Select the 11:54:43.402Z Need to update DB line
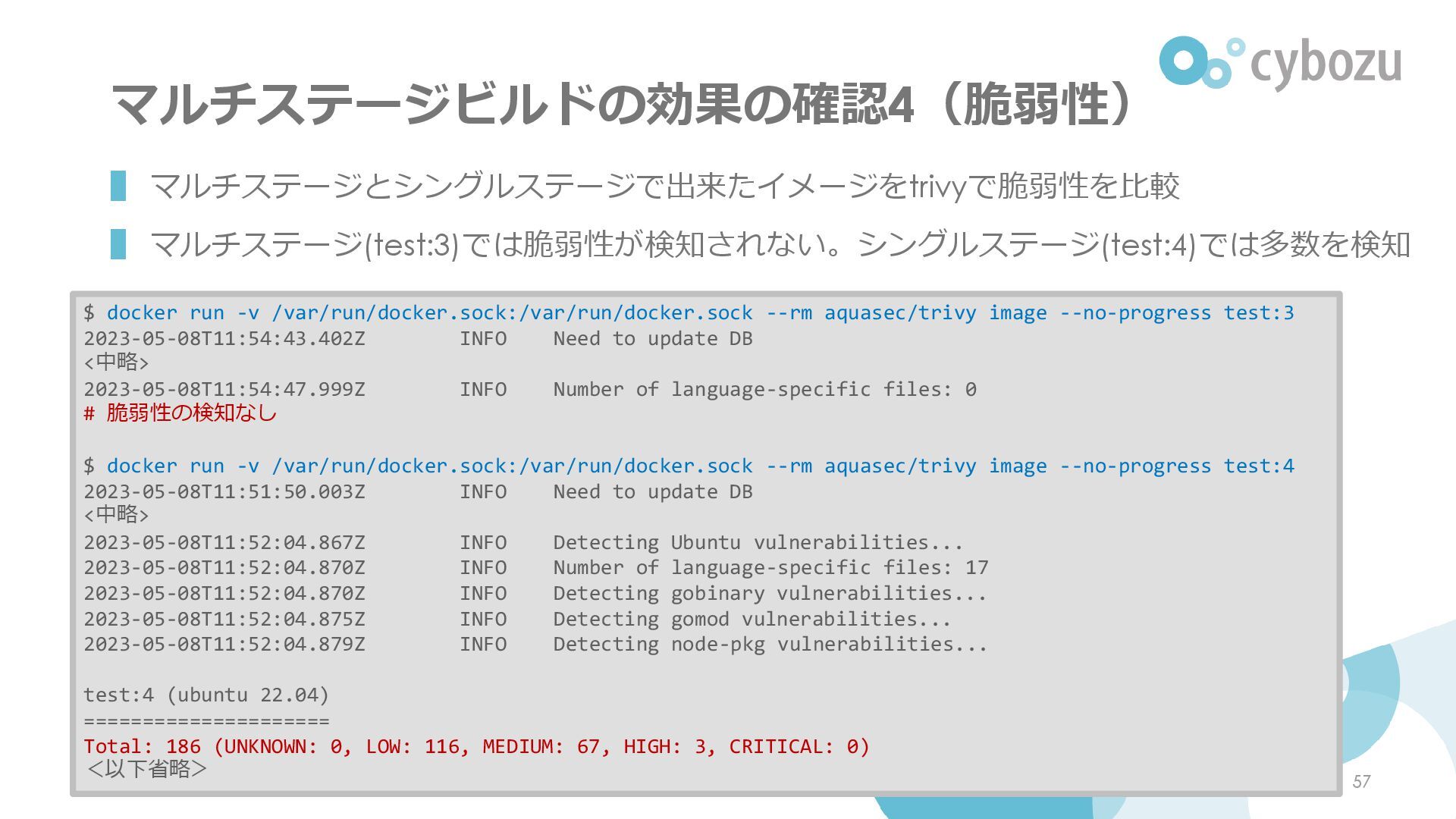 [x=418, y=338]
